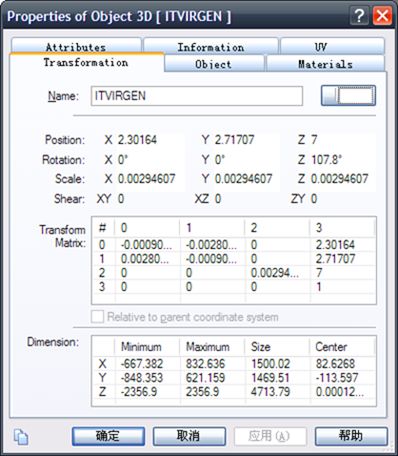This screenshot has height=456, width=398.
Task: Click Y maximum value 621.159
Action: point(205,378)
